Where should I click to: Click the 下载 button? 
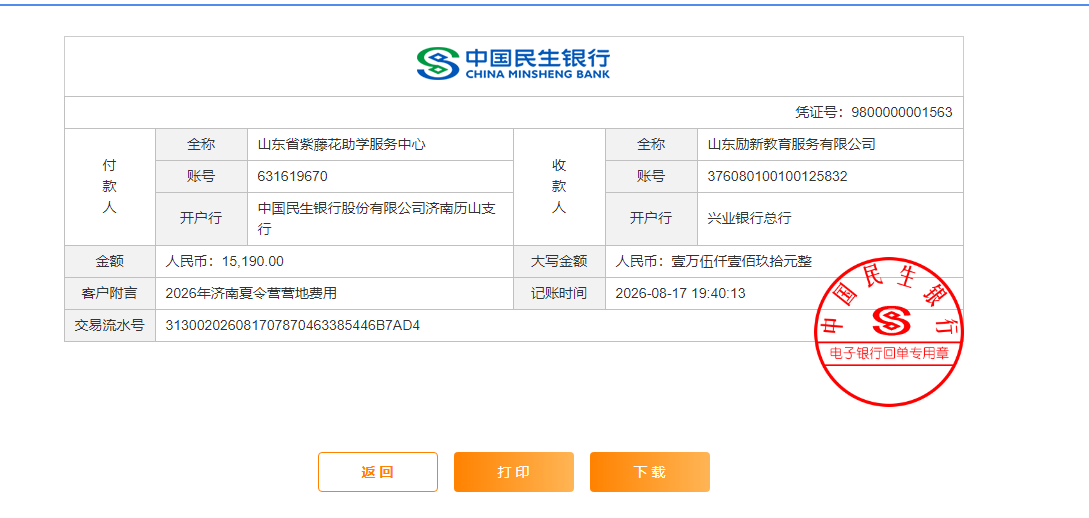tap(650, 472)
